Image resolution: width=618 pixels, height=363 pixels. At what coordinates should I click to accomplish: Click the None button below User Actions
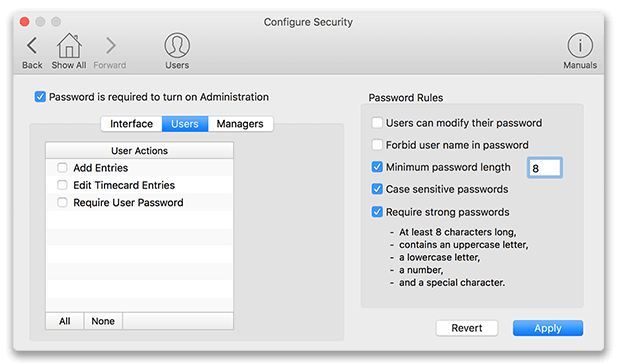pyautogui.click(x=103, y=321)
